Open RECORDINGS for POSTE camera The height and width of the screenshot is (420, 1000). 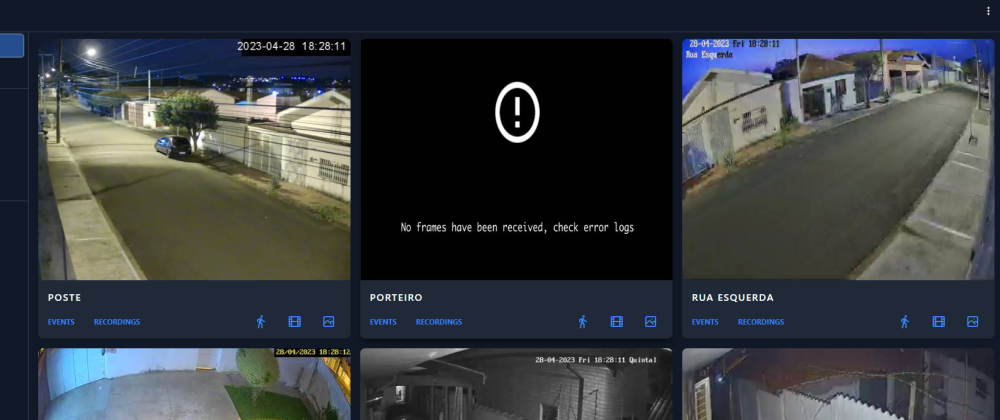point(117,322)
